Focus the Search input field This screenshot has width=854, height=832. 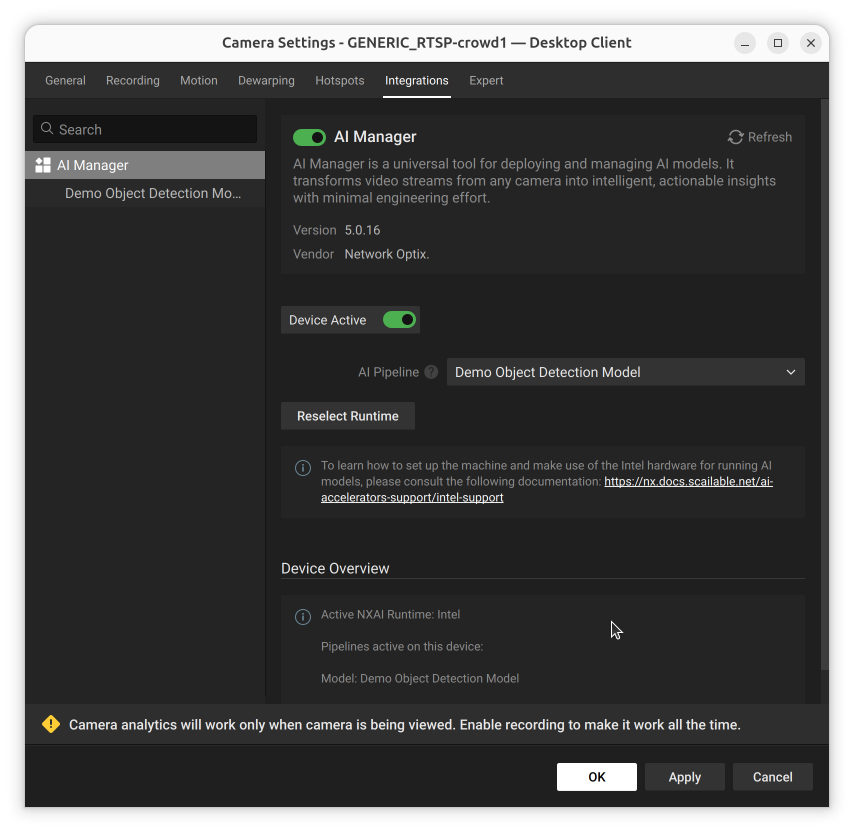tap(145, 129)
